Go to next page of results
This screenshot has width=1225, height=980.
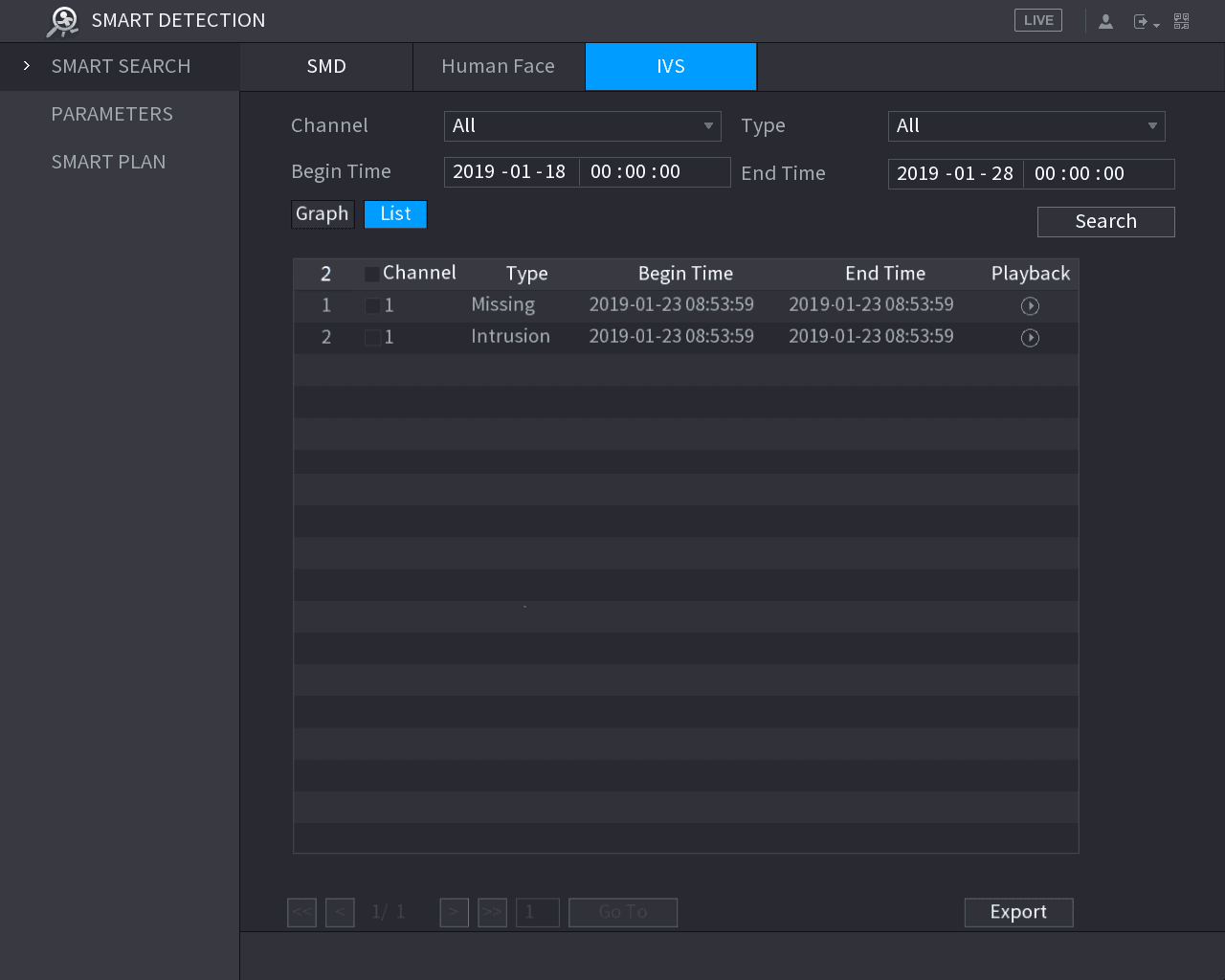455,912
